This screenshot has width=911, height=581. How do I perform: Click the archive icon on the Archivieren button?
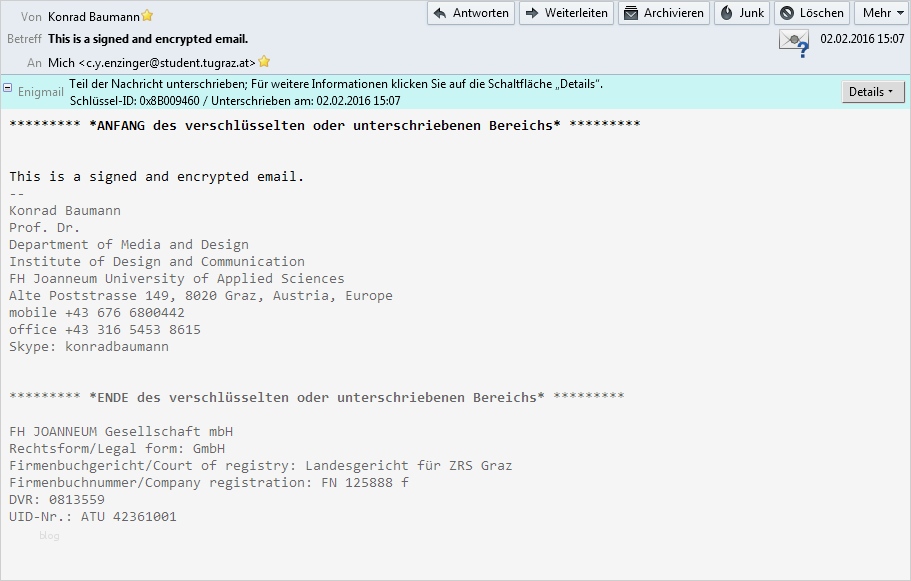630,13
